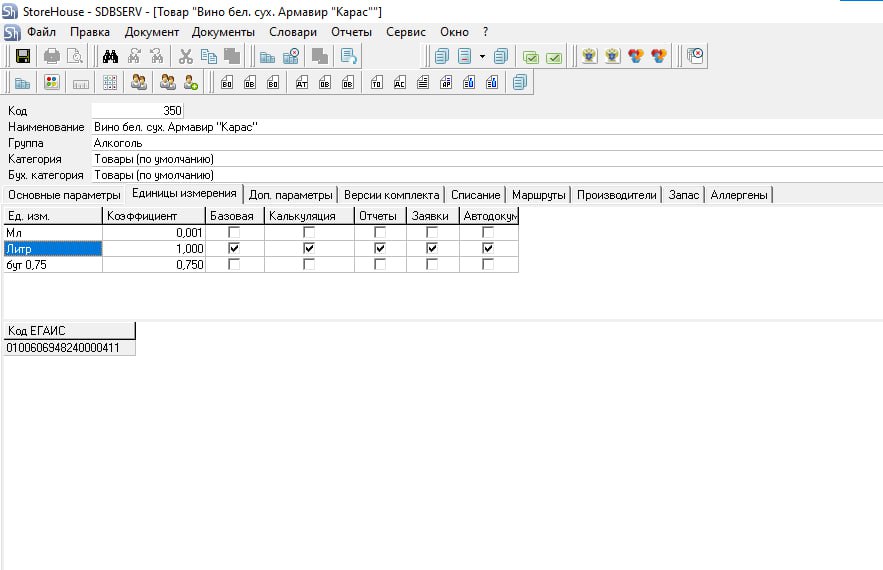Click the binoculars Find icon

click(111, 57)
